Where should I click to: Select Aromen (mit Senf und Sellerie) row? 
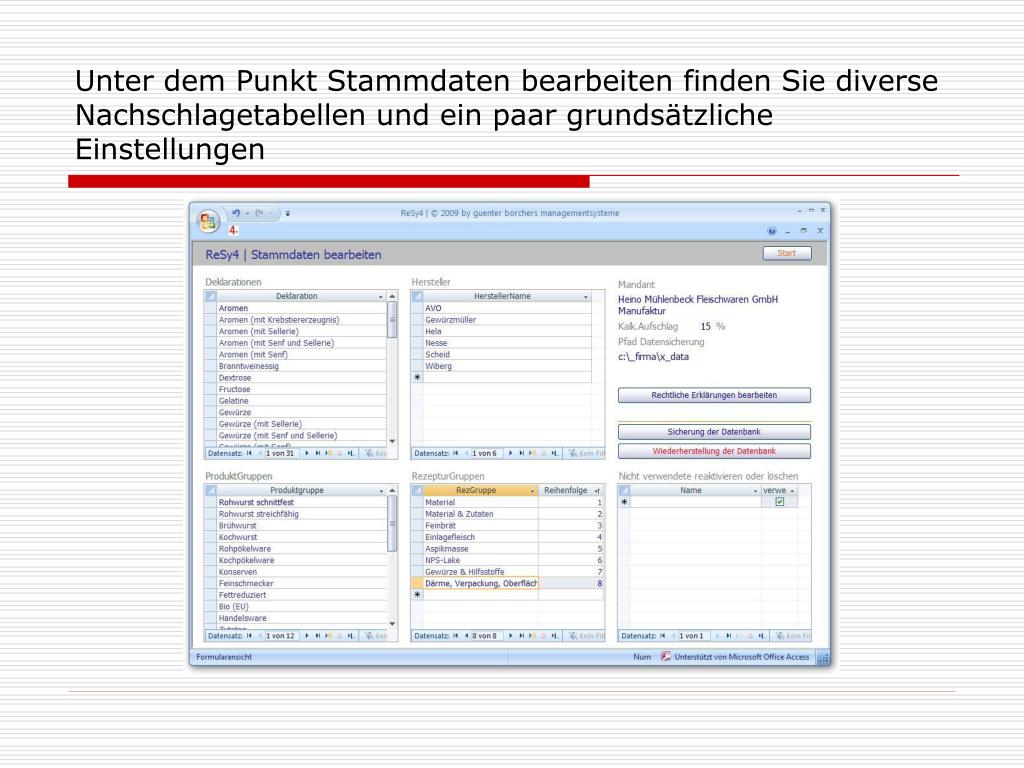[302, 343]
